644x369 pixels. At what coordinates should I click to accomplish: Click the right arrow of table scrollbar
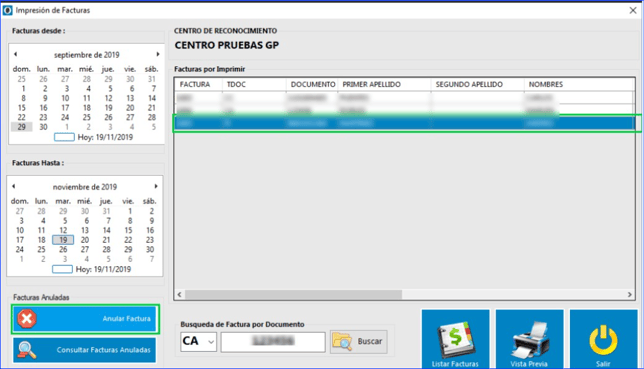tap(630, 295)
